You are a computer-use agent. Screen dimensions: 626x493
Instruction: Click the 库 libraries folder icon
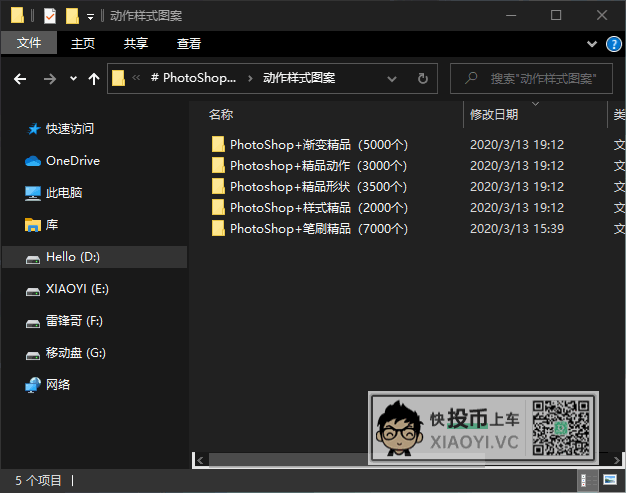(x=33, y=225)
